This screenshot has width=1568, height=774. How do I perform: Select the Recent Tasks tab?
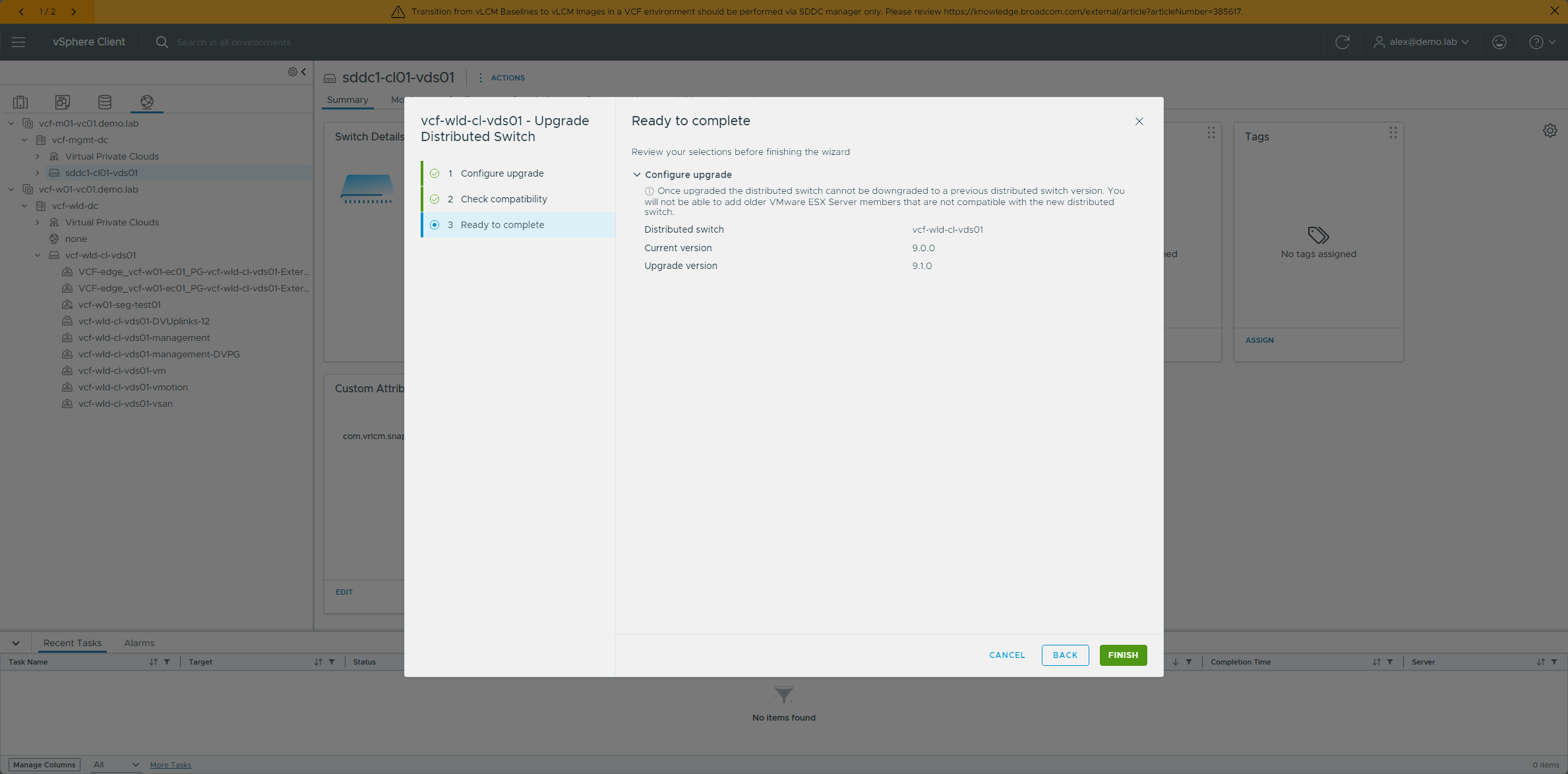[73, 643]
